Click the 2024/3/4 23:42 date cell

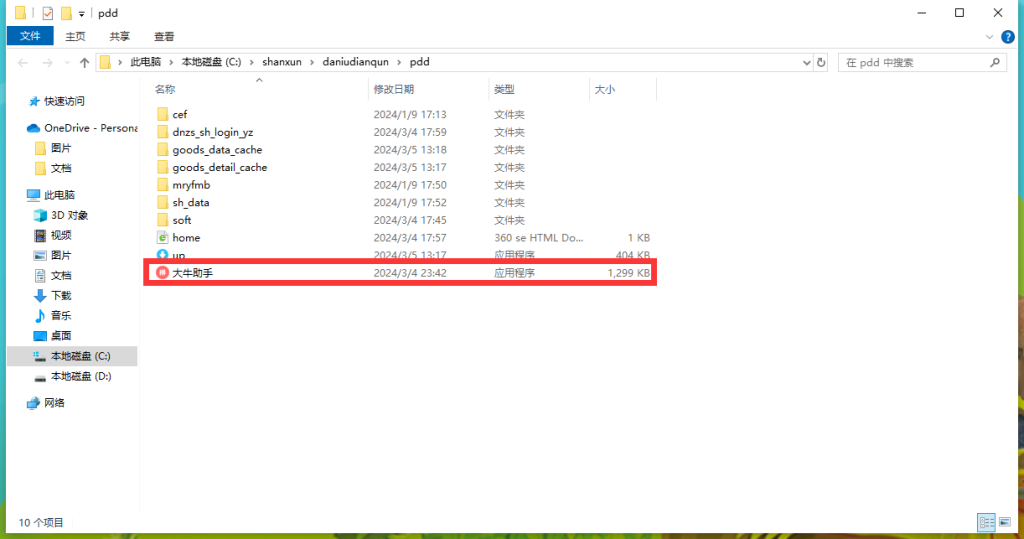coord(410,273)
